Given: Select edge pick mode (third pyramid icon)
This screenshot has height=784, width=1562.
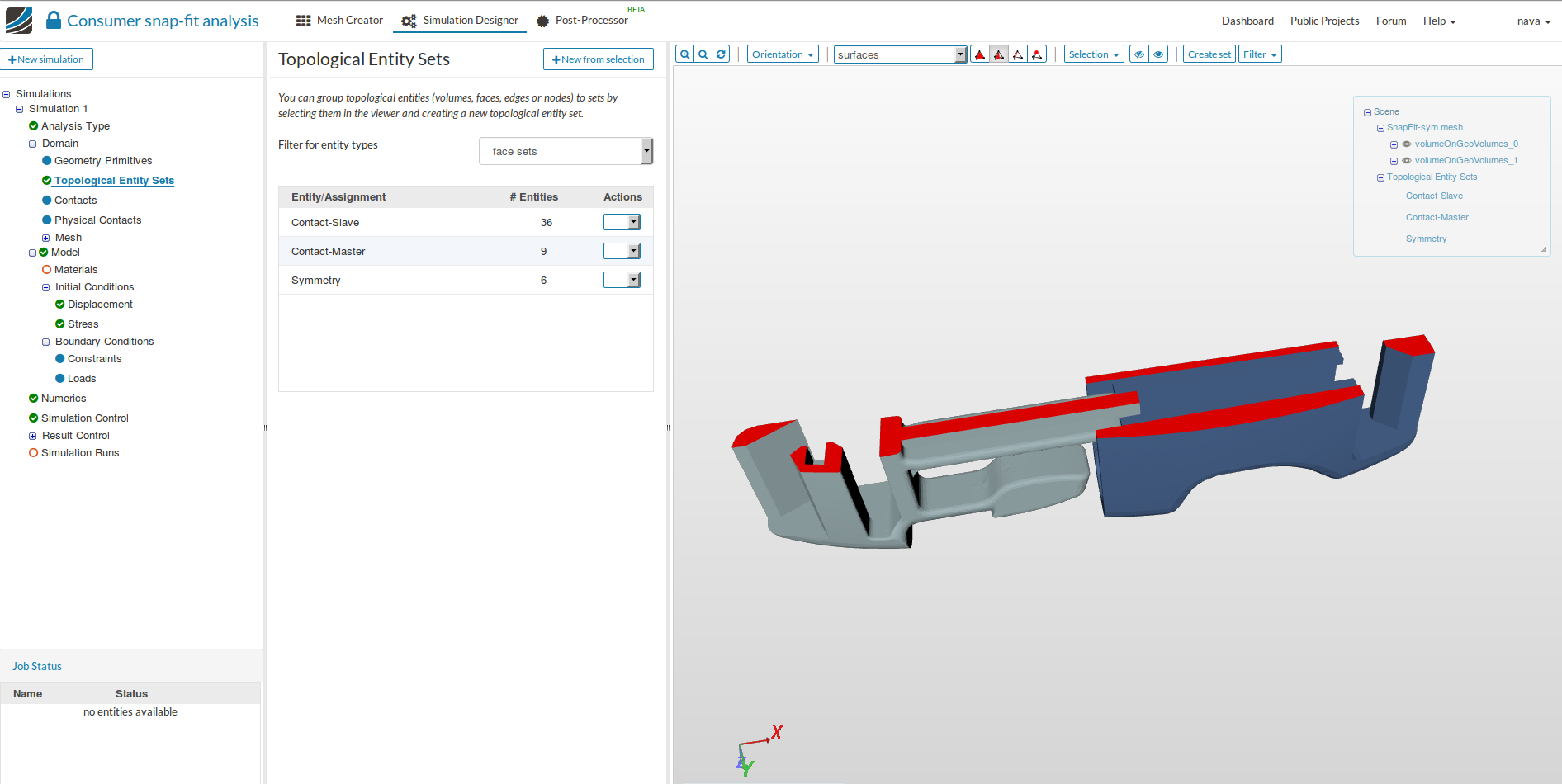Looking at the screenshot, I should 1018,54.
